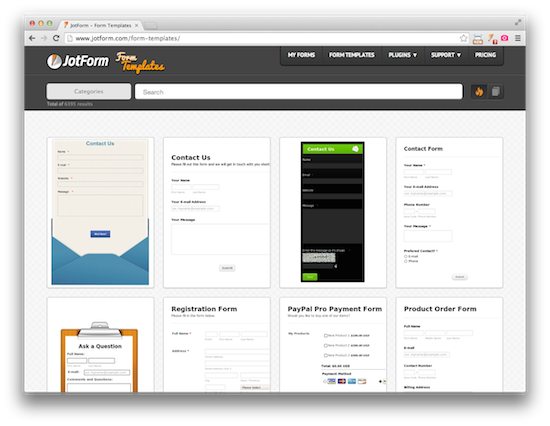The width and height of the screenshot is (550, 426).
Task: Open the Pricing page
Action: (485, 55)
